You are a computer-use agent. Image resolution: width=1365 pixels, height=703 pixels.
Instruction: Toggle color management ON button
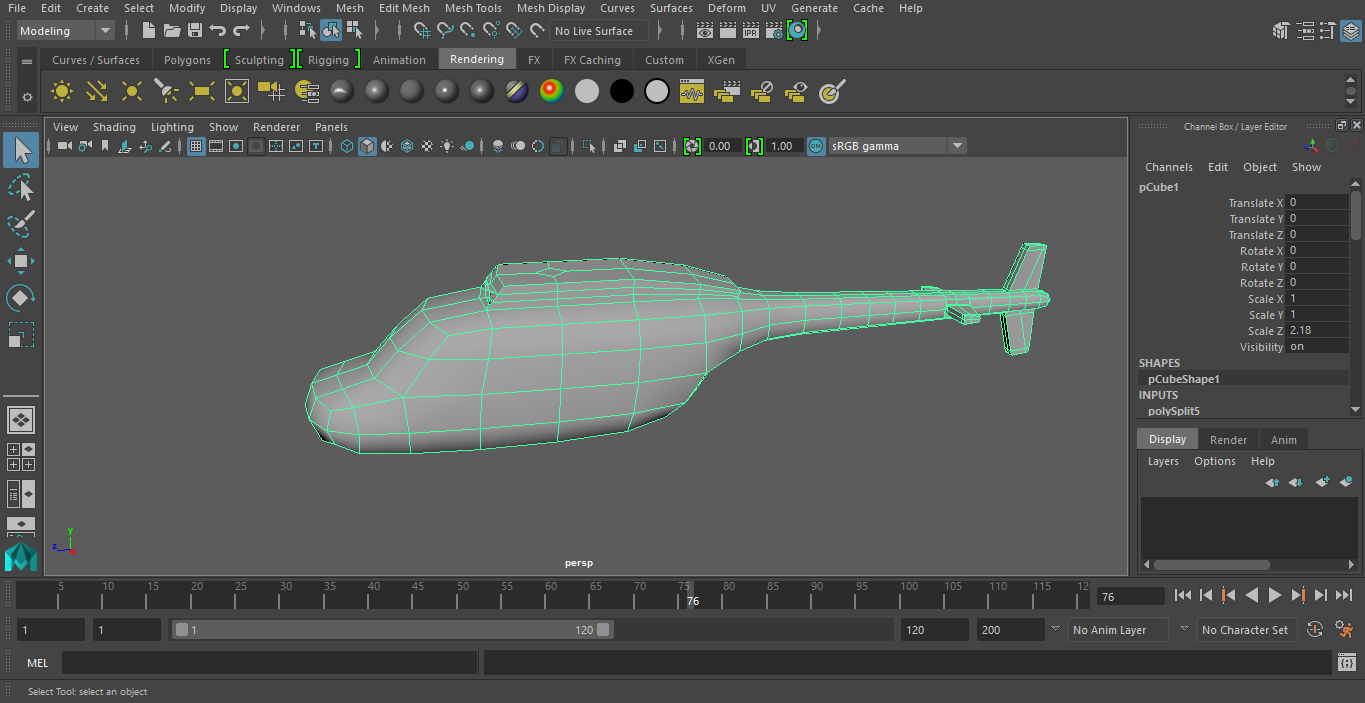pyautogui.click(x=816, y=146)
